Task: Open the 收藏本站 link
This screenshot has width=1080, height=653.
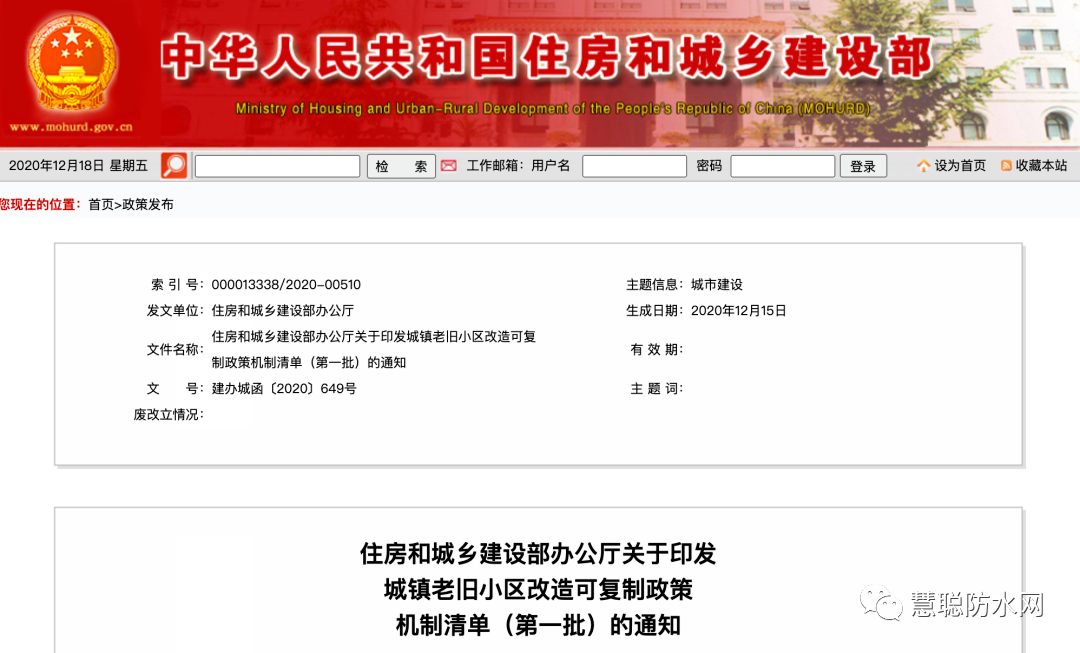Action: (1041, 166)
